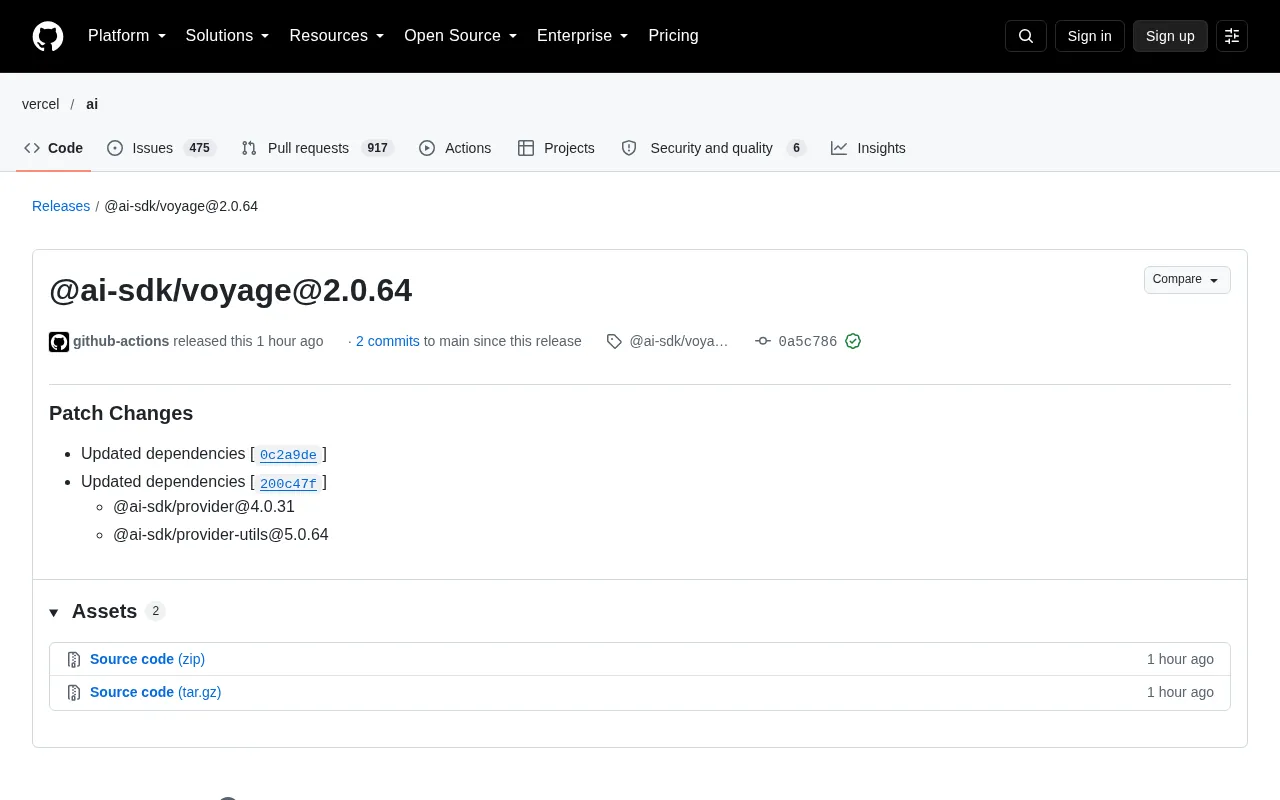This screenshot has height=800, width=1280.
Task: Open the appearance settings icon button
Action: (x=1232, y=36)
